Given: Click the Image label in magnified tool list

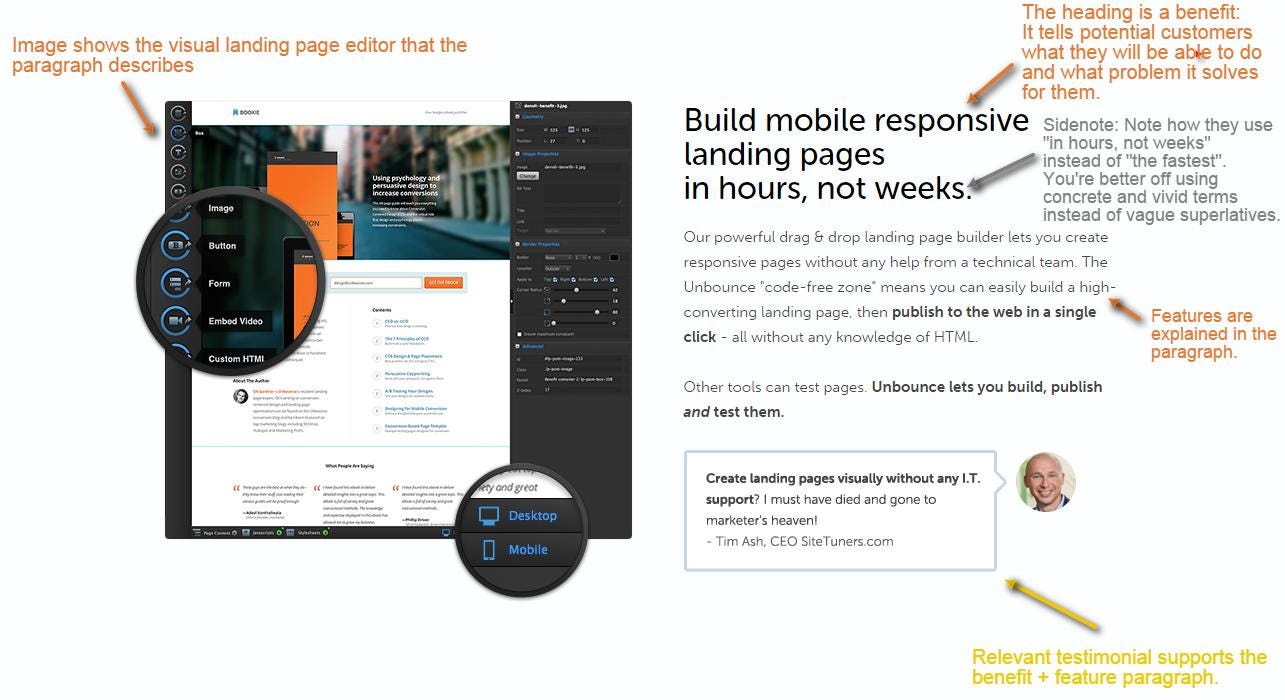Looking at the screenshot, I should click(221, 208).
